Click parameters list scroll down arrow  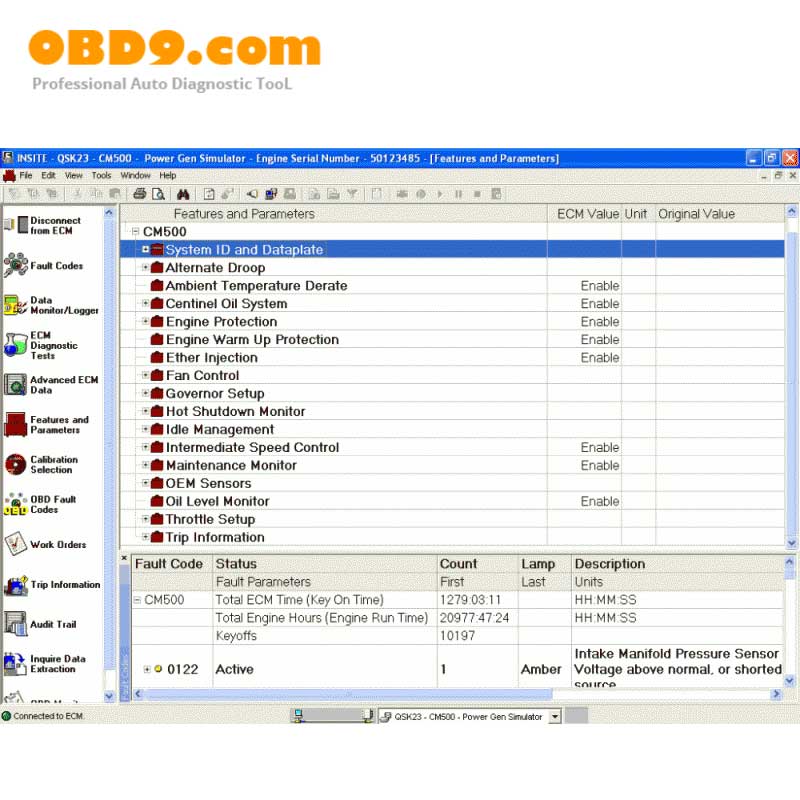(x=791, y=543)
